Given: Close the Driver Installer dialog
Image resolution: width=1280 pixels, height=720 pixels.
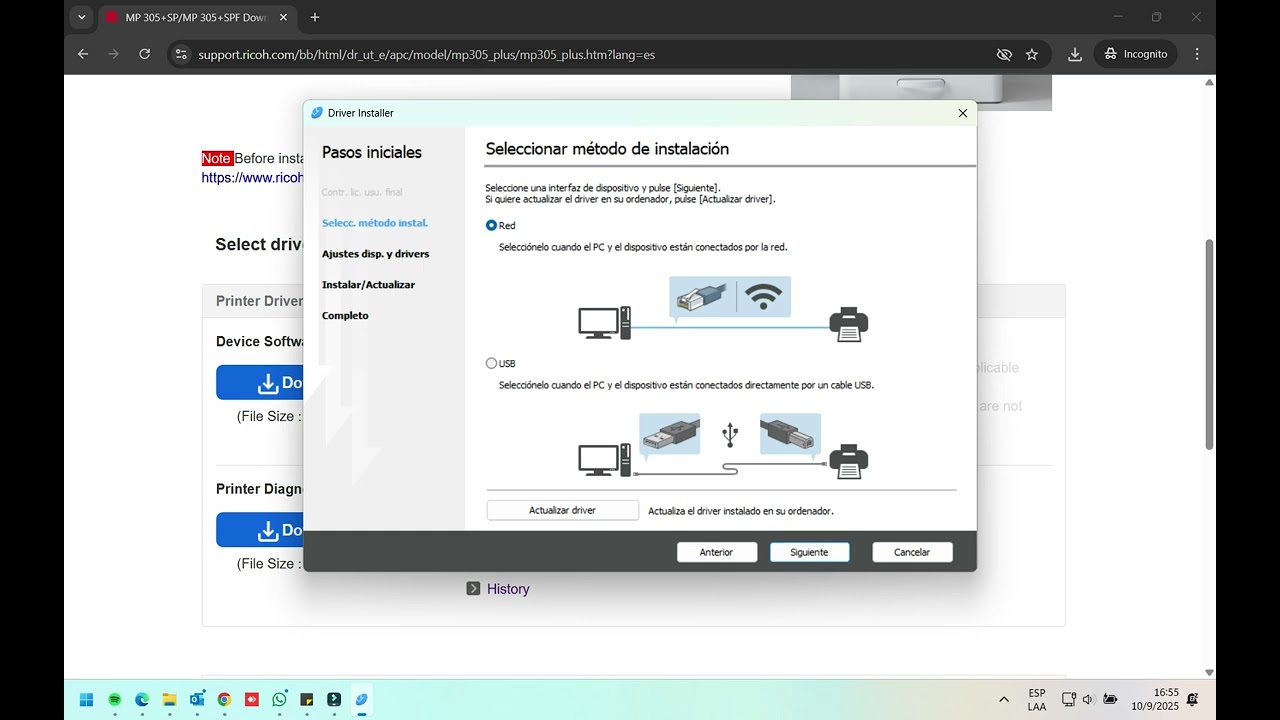Looking at the screenshot, I should click(962, 113).
